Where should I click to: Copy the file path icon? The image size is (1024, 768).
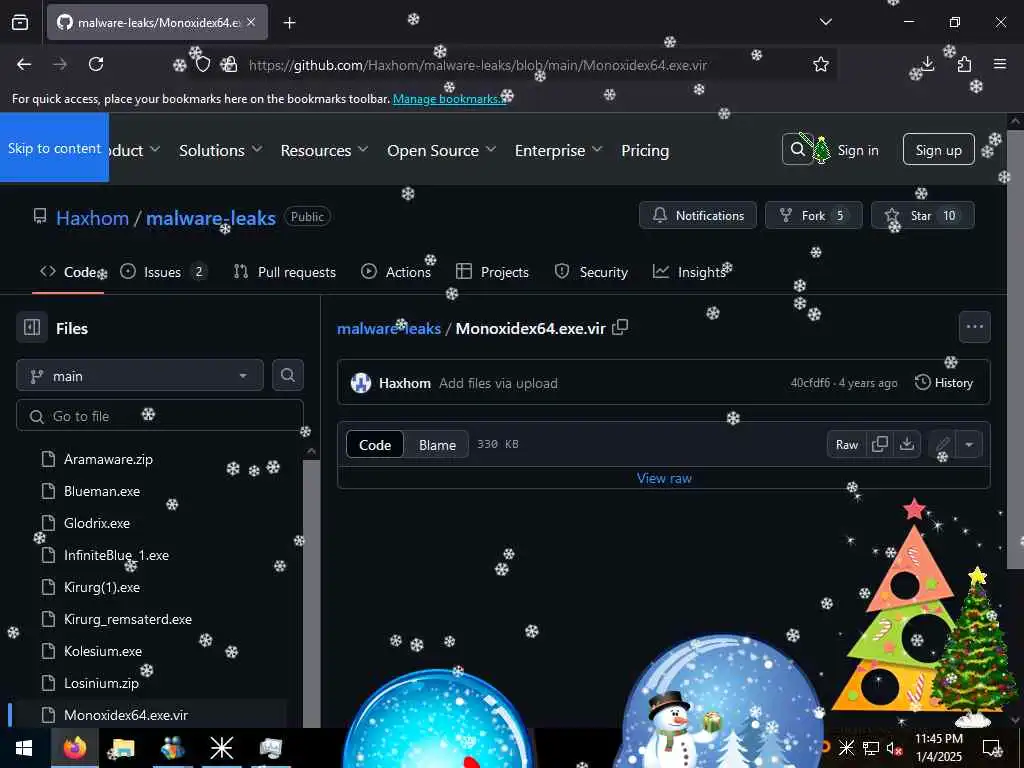[x=620, y=327]
